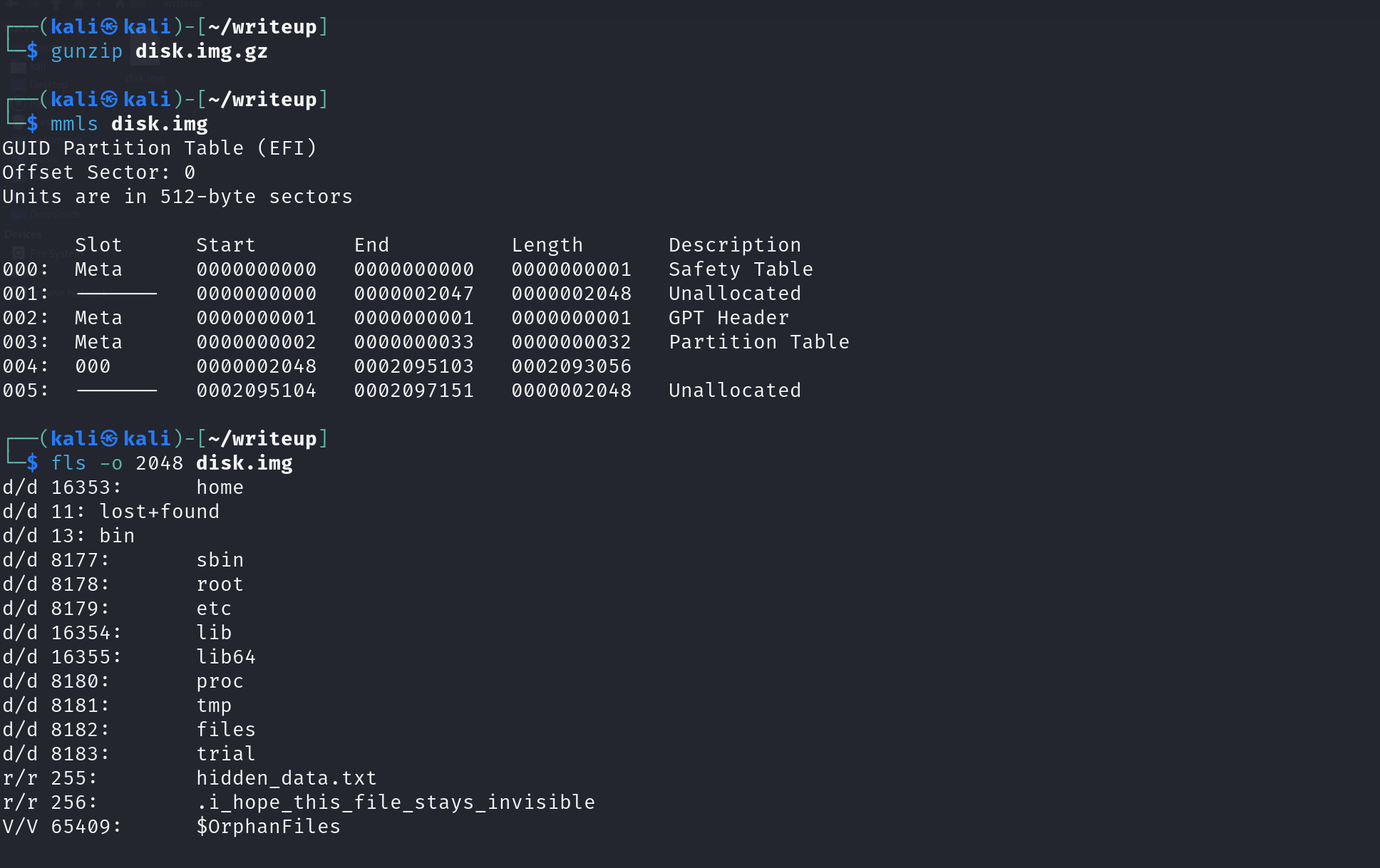Viewport: 1380px width, 868px height.
Task: Click the Kali logo in the first prompt
Action: (x=109, y=27)
